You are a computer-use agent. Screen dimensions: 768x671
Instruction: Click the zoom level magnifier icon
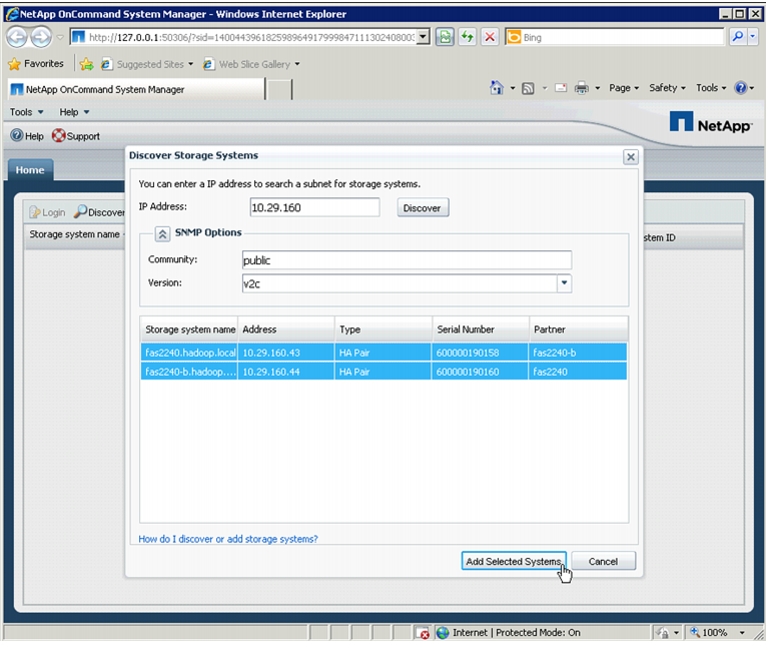click(x=695, y=632)
